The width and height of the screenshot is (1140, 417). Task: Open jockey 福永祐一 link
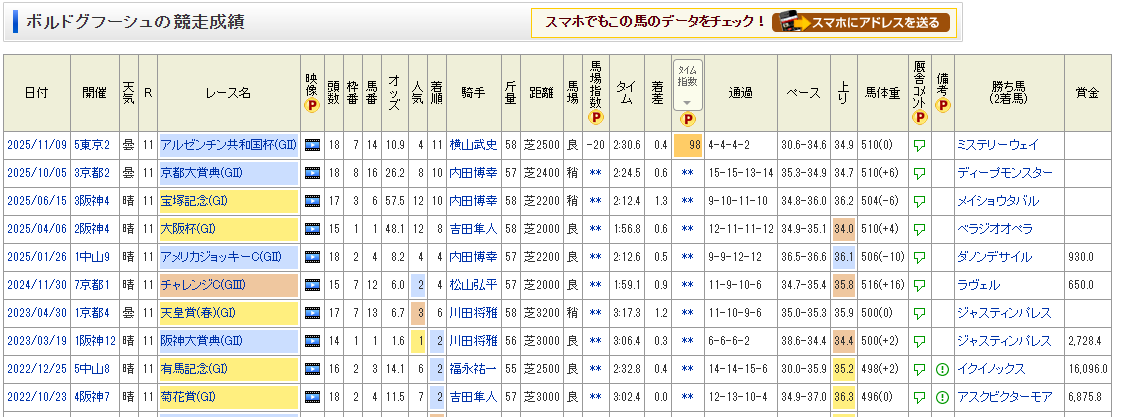pyautogui.click(x=472, y=369)
